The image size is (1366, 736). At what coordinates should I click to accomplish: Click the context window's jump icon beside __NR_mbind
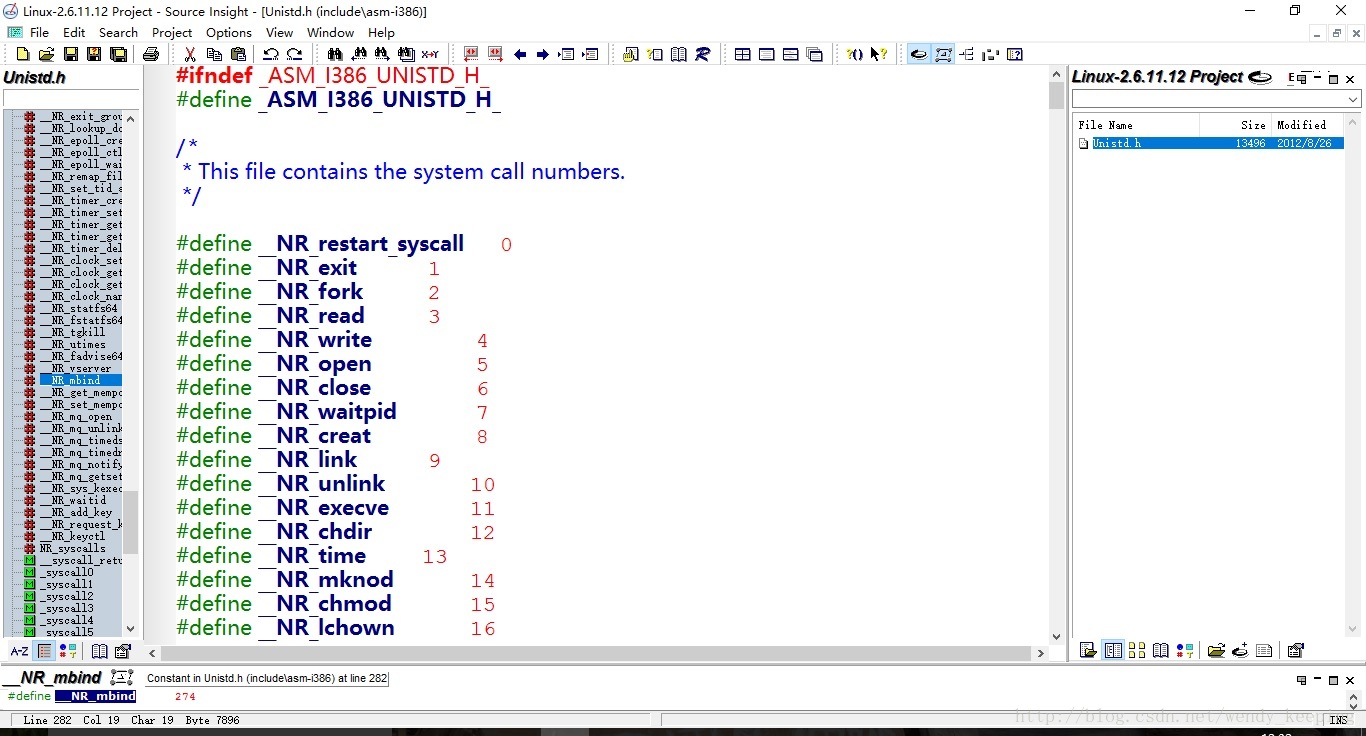click(121, 678)
